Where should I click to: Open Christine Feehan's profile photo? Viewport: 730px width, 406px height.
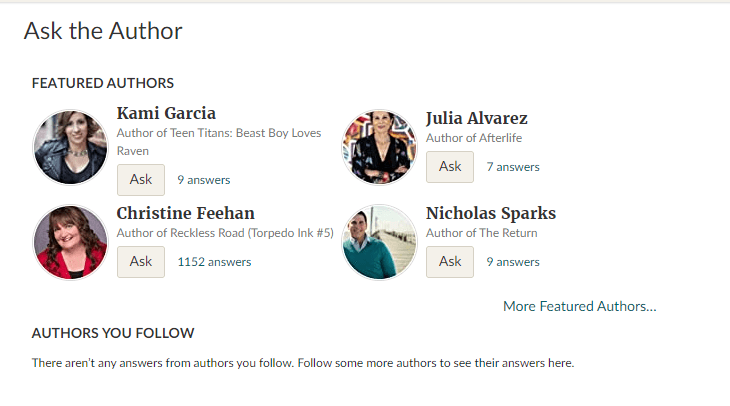click(70, 242)
